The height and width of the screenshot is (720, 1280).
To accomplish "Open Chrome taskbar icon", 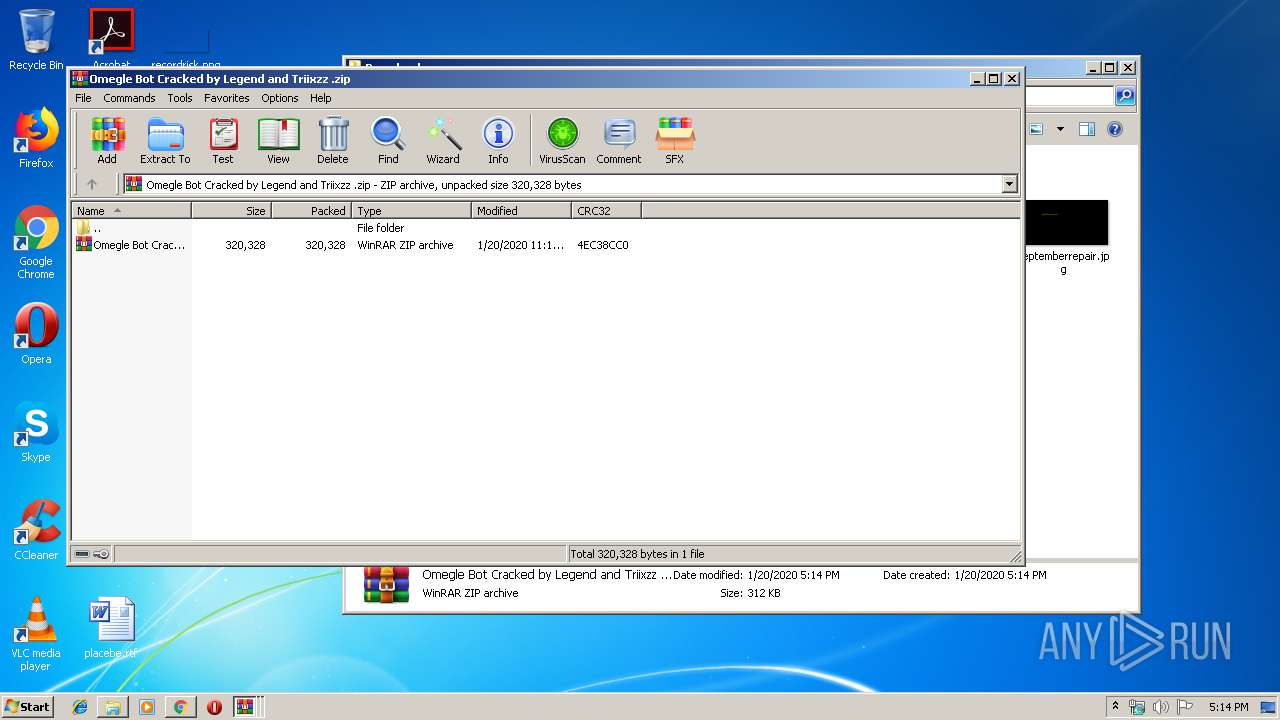I will point(180,707).
